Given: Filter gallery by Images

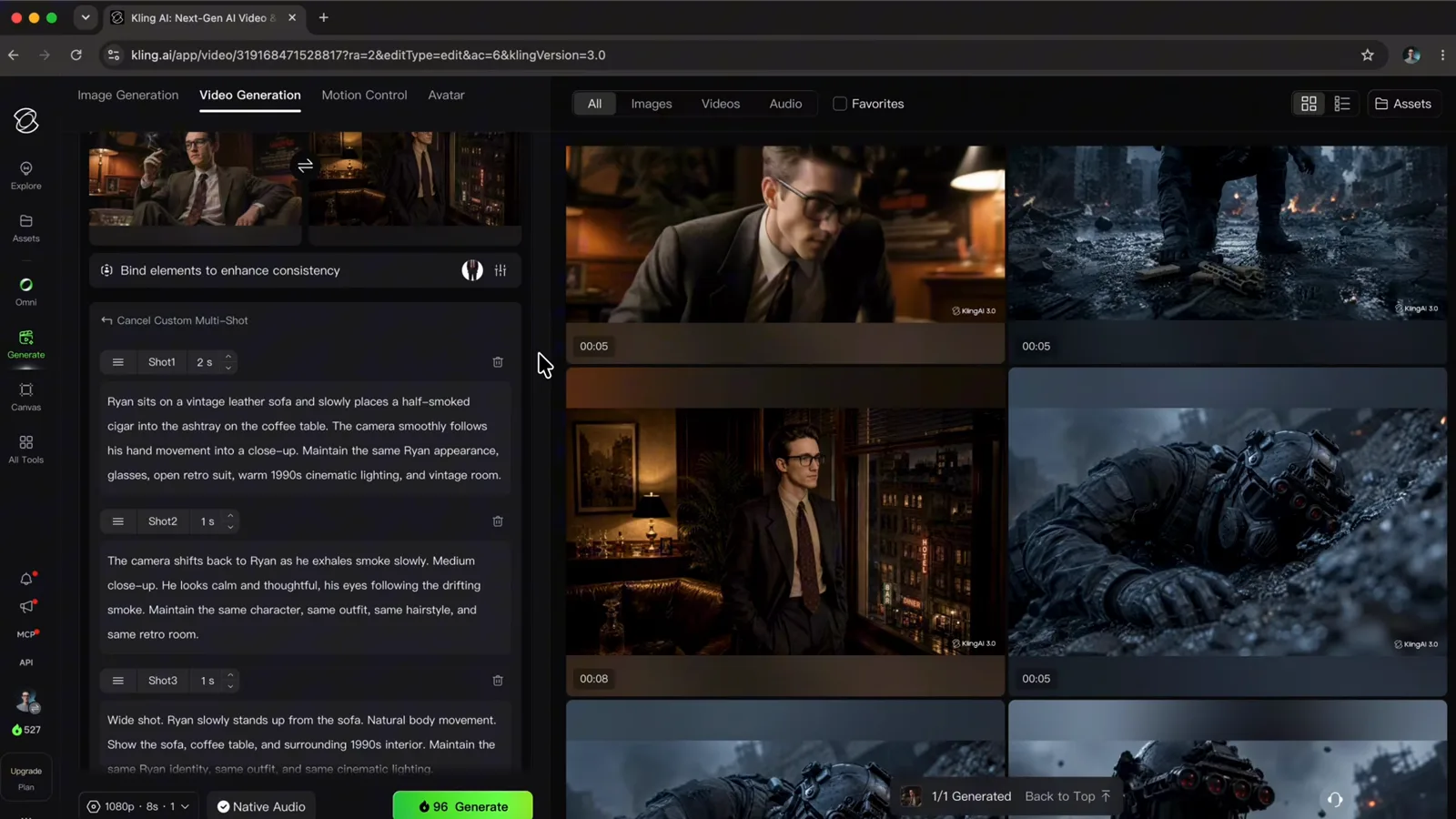Looking at the screenshot, I should click(x=652, y=104).
